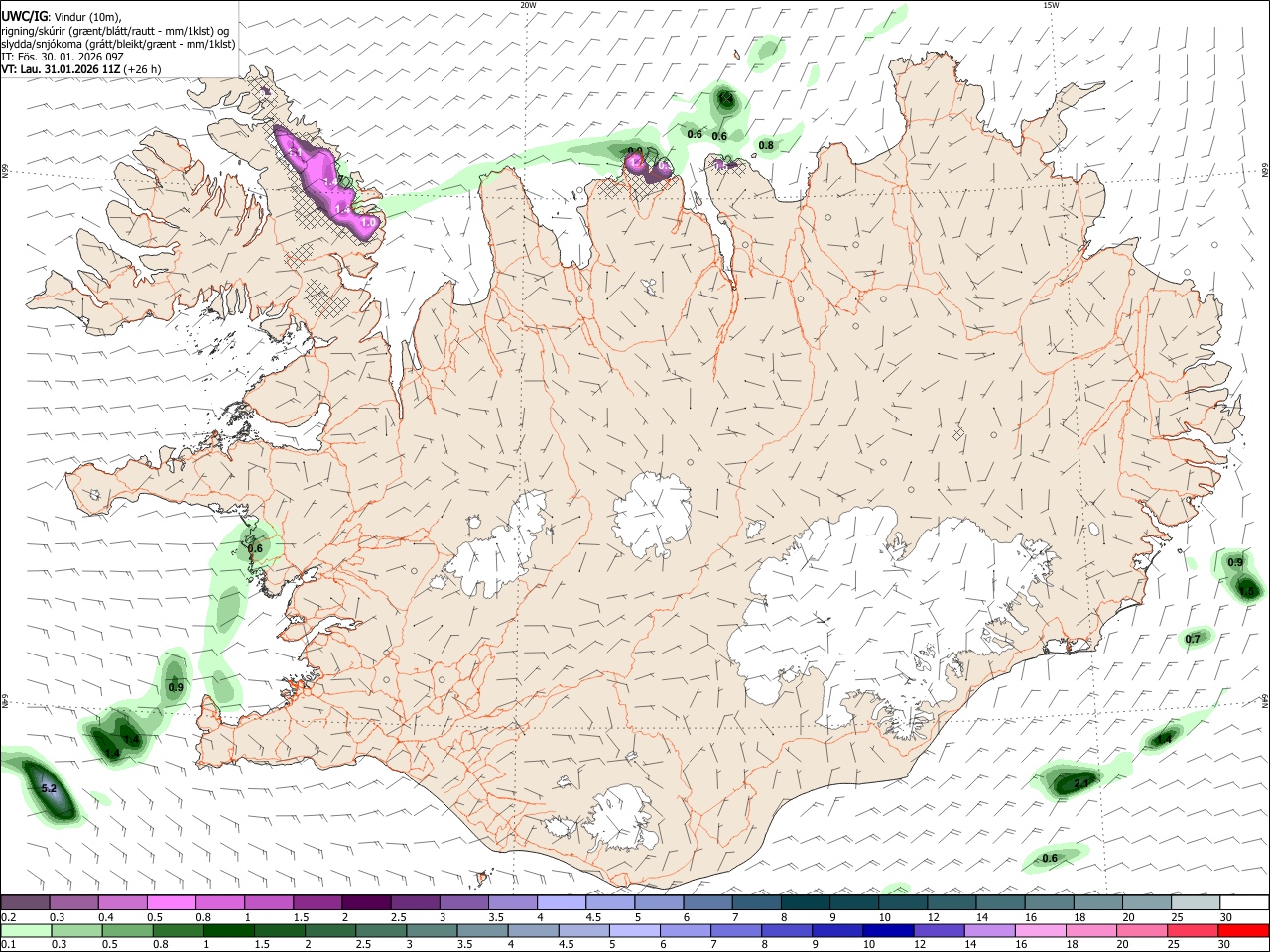
Task: Click the 5.2 precipitation value southwest of Iceland
Action: 50,788
